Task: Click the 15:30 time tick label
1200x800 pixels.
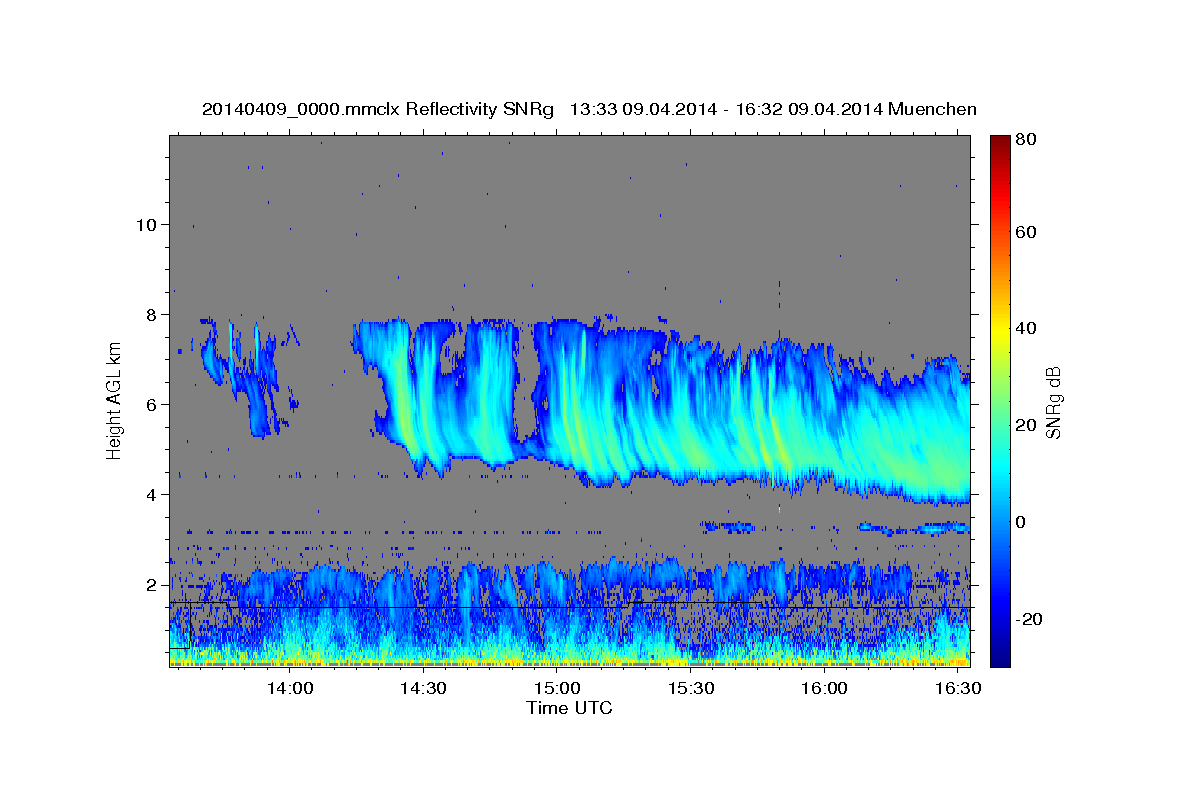Action: pos(690,689)
